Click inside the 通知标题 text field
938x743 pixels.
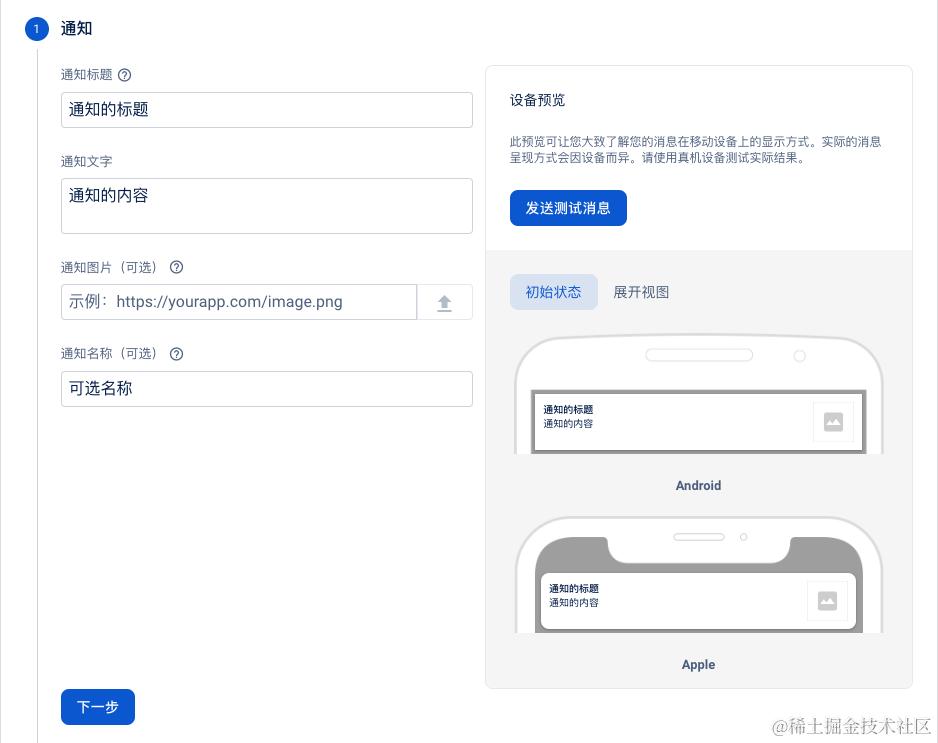(x=266, y=110)
